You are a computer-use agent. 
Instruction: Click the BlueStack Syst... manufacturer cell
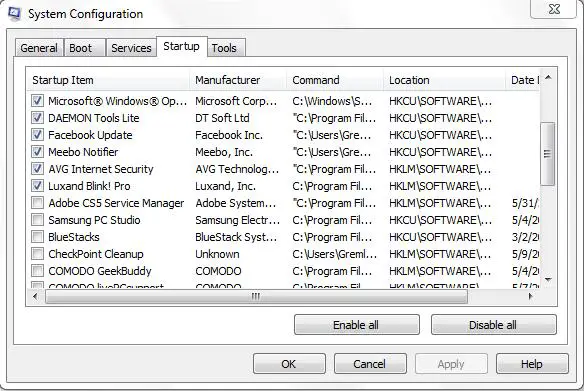pyautogui.click(x=236, y=237)
